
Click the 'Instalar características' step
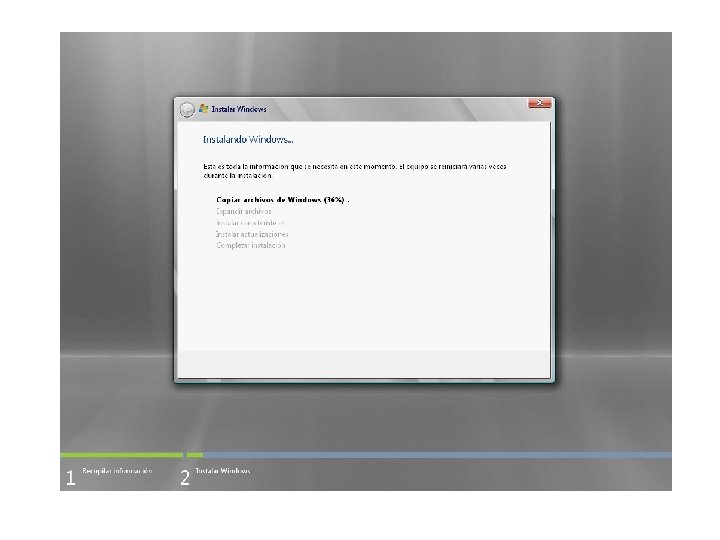250,223
